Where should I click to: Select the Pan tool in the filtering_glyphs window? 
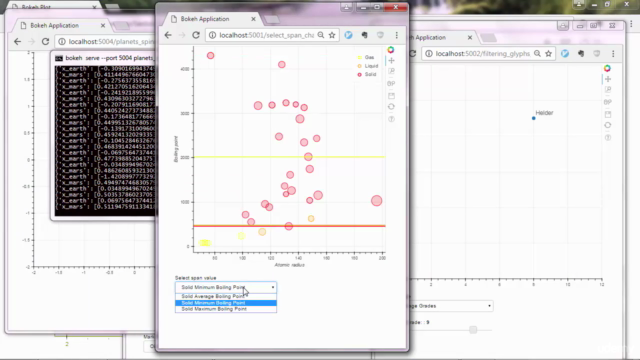pyautogui.click(x=608, y=79)
